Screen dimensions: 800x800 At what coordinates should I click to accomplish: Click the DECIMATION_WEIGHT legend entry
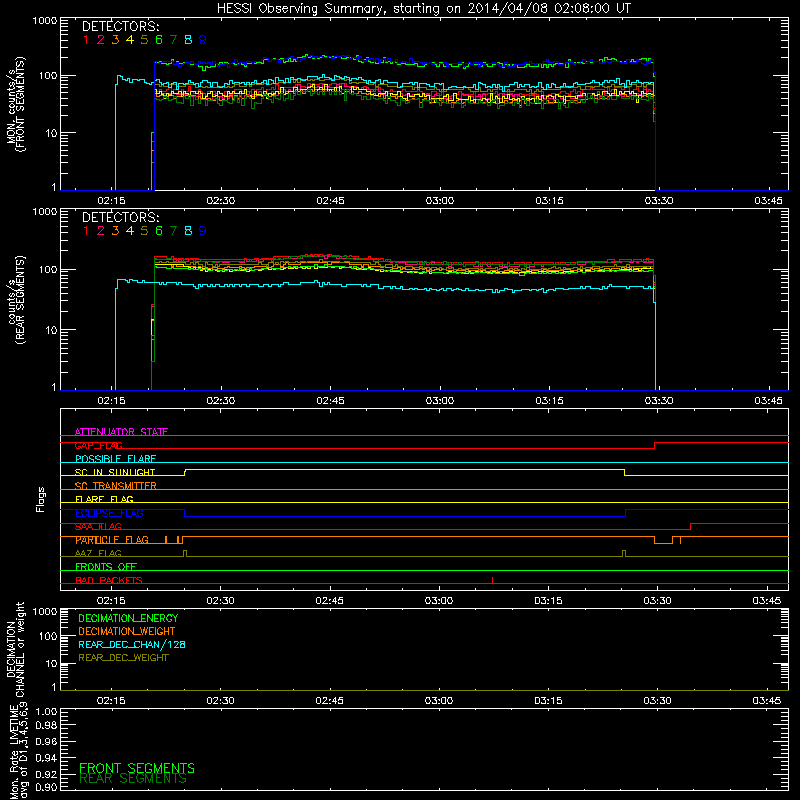coord(127,632)
